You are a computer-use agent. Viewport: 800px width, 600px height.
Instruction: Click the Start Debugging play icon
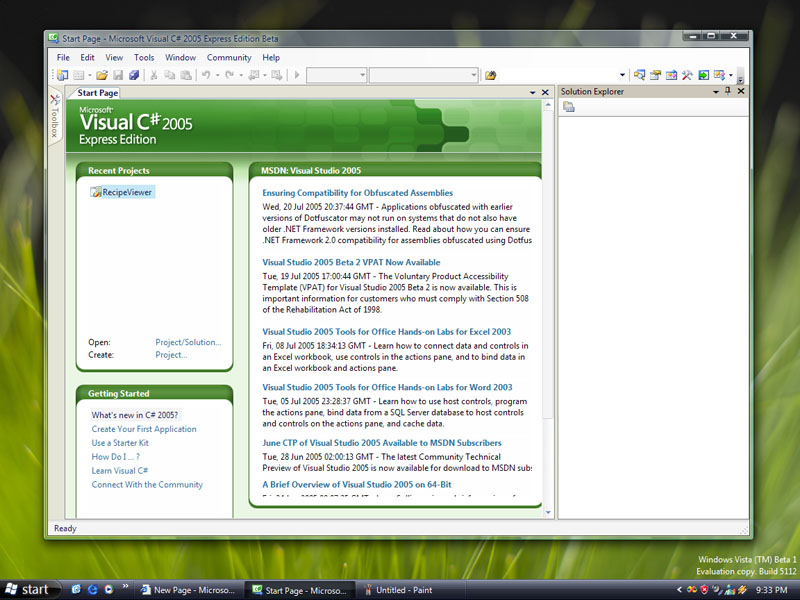coord(297,76)
